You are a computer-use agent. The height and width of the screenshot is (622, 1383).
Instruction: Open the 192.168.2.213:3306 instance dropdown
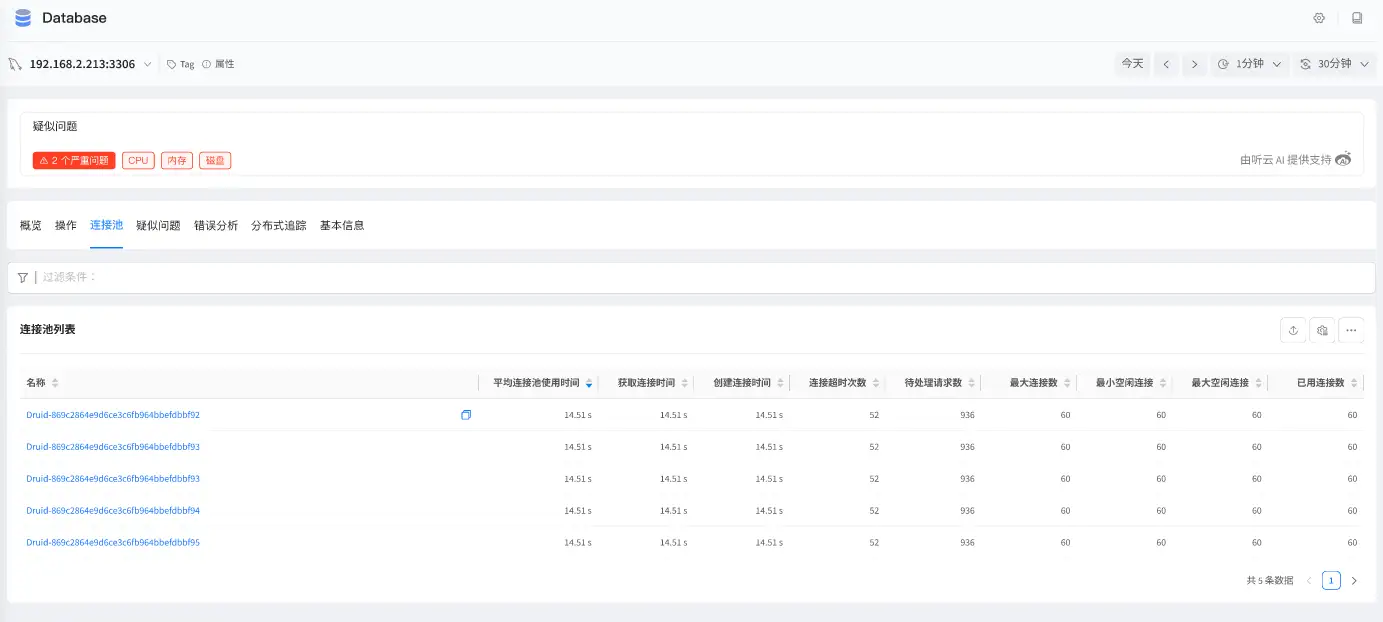tap(148, 63)
